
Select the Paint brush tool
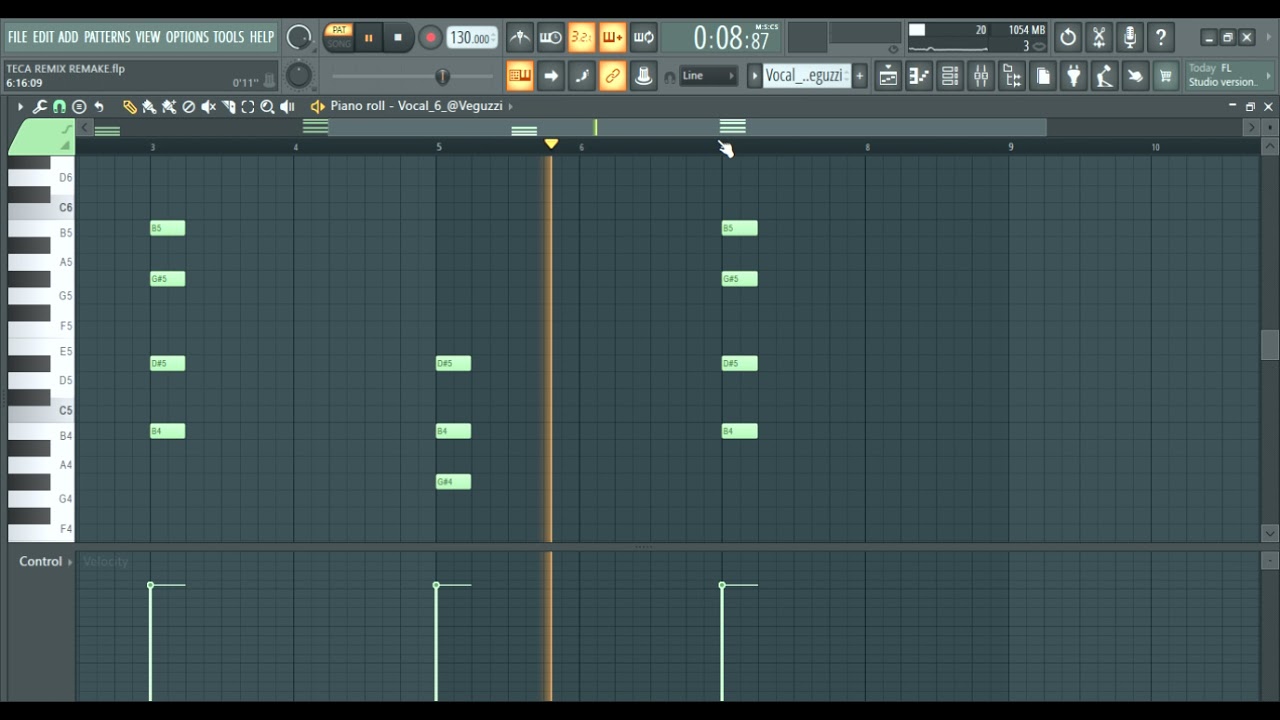(149, 106)
